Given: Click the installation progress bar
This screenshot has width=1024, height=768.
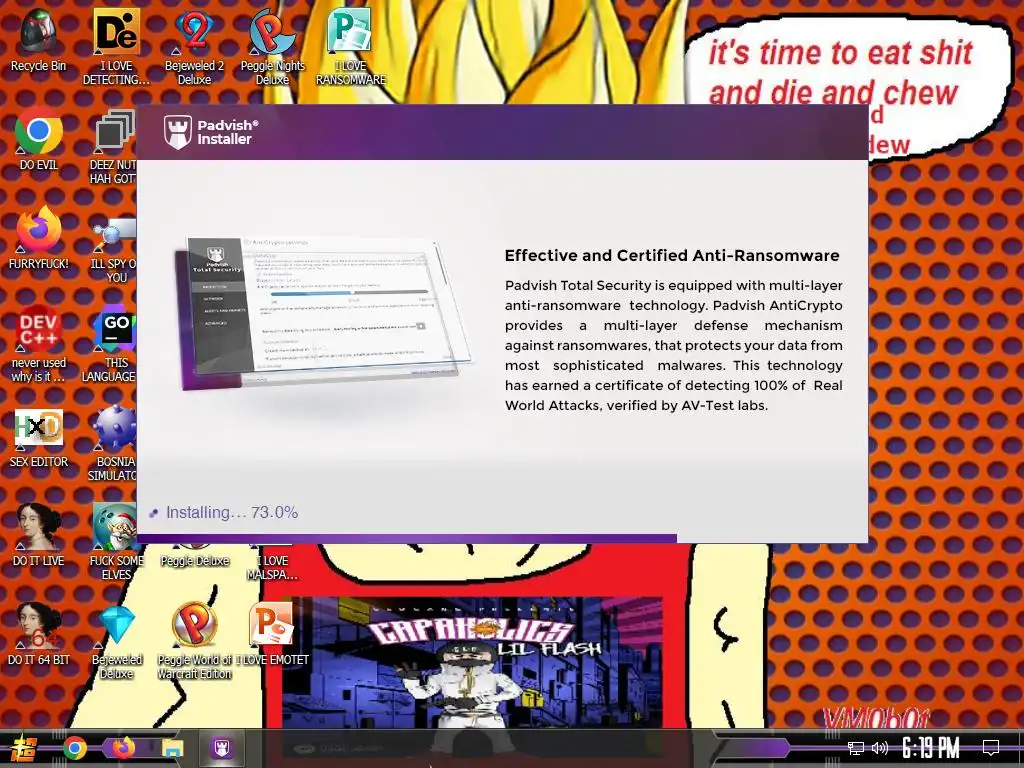Looking at the screenshot, I should [502, 539].
